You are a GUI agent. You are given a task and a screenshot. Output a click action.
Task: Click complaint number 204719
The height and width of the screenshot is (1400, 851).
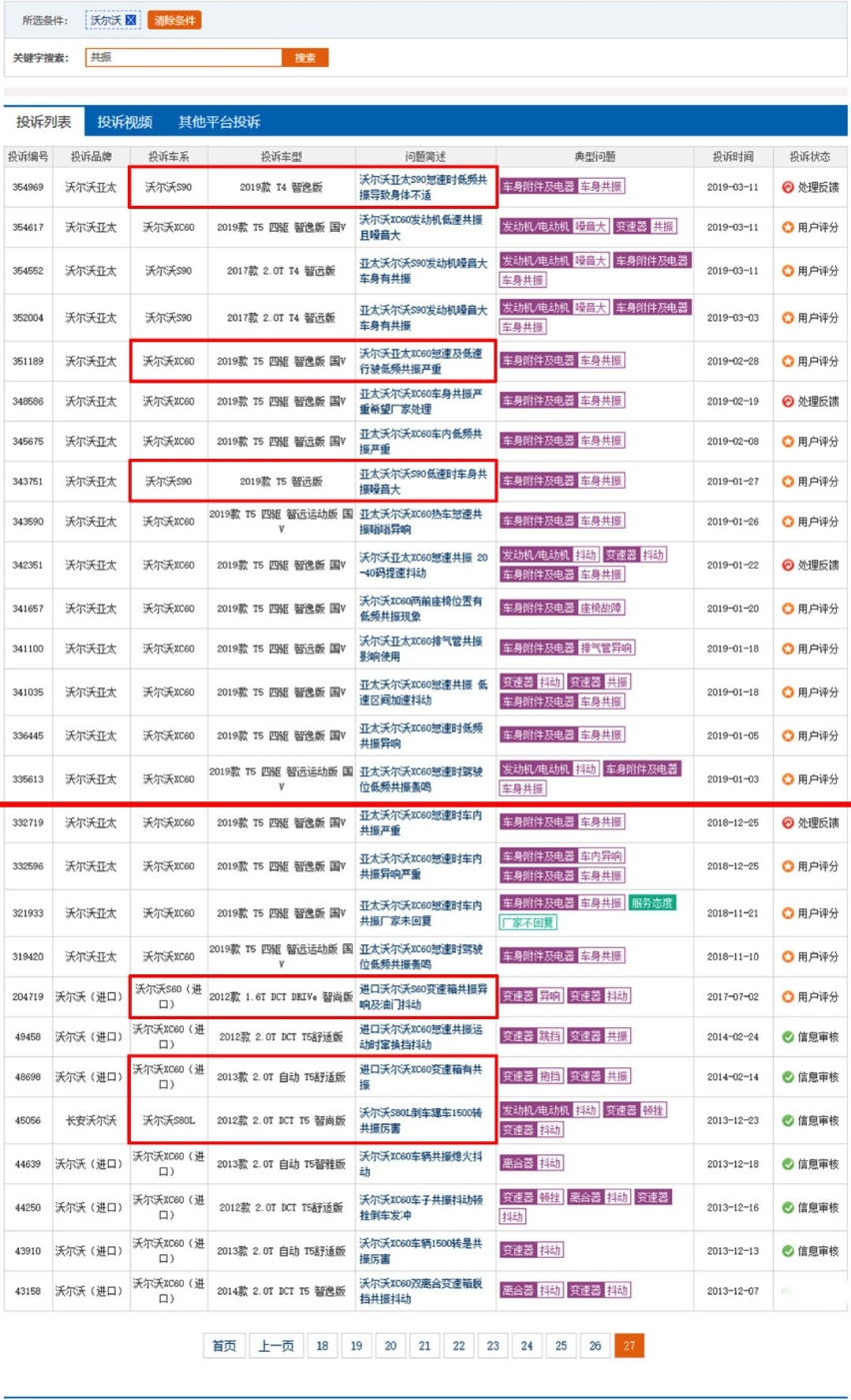click(28, 996)
